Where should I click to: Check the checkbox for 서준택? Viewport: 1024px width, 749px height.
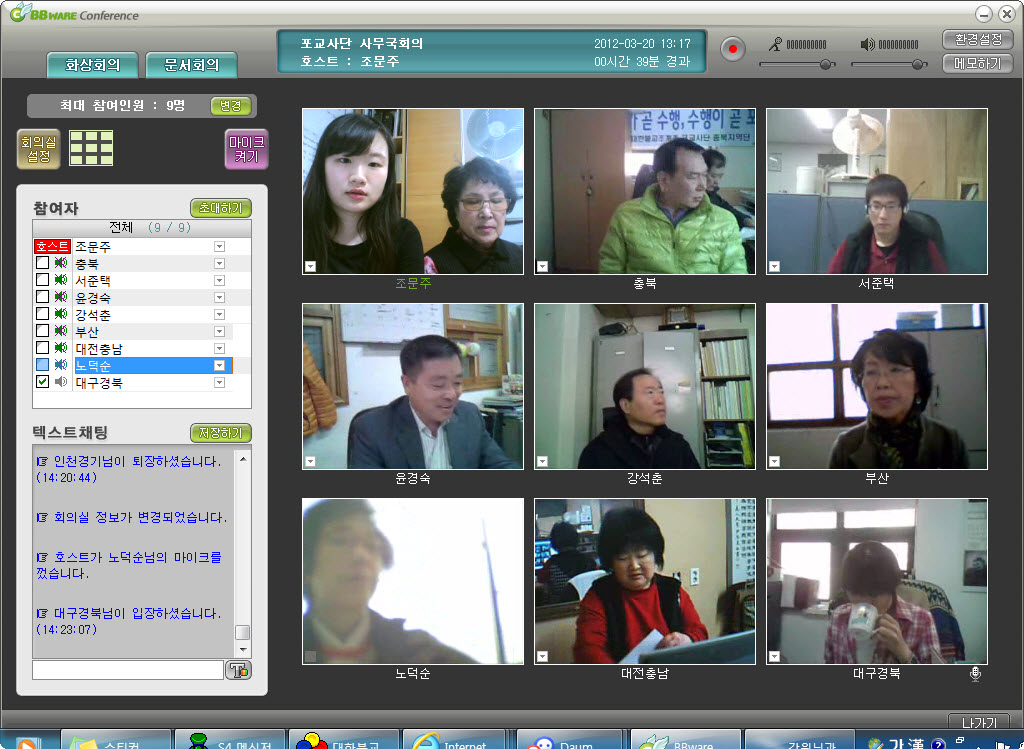pyautogui.click(x=43, y=281)
